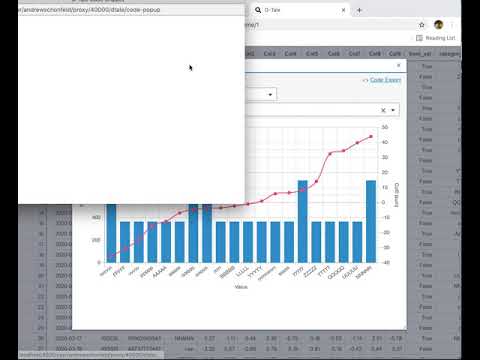The width and height of the screenshot is (480, 360).
Task: Open a new browser tab
Action: tap(359, 10)
